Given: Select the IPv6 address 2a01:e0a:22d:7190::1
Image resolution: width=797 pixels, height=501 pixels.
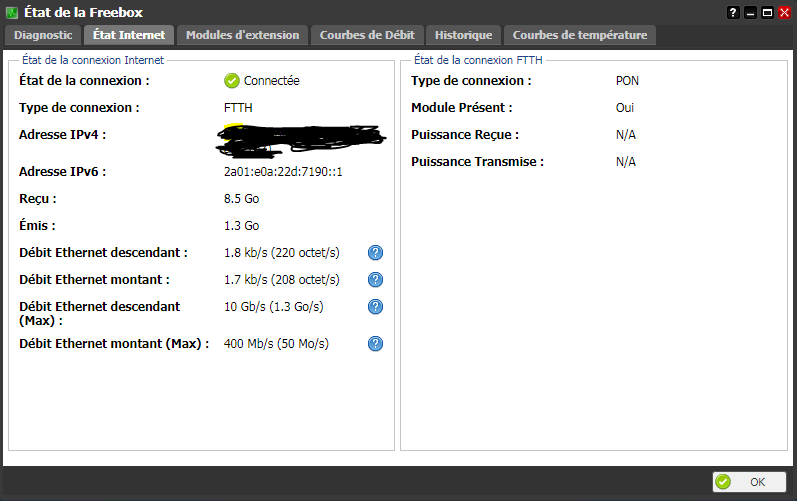Looking at the screenshot, I should [283, 172].
